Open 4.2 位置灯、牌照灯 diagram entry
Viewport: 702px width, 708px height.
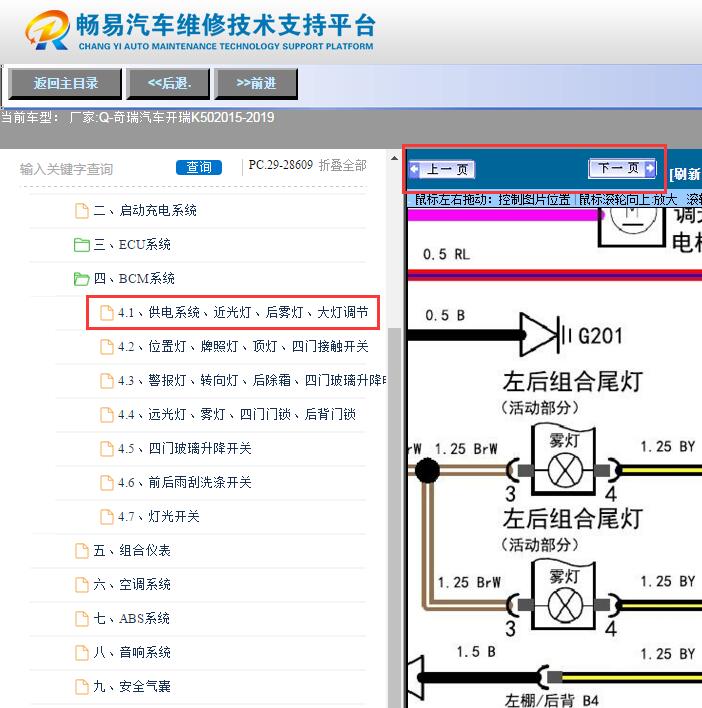(x=243, y=346)
